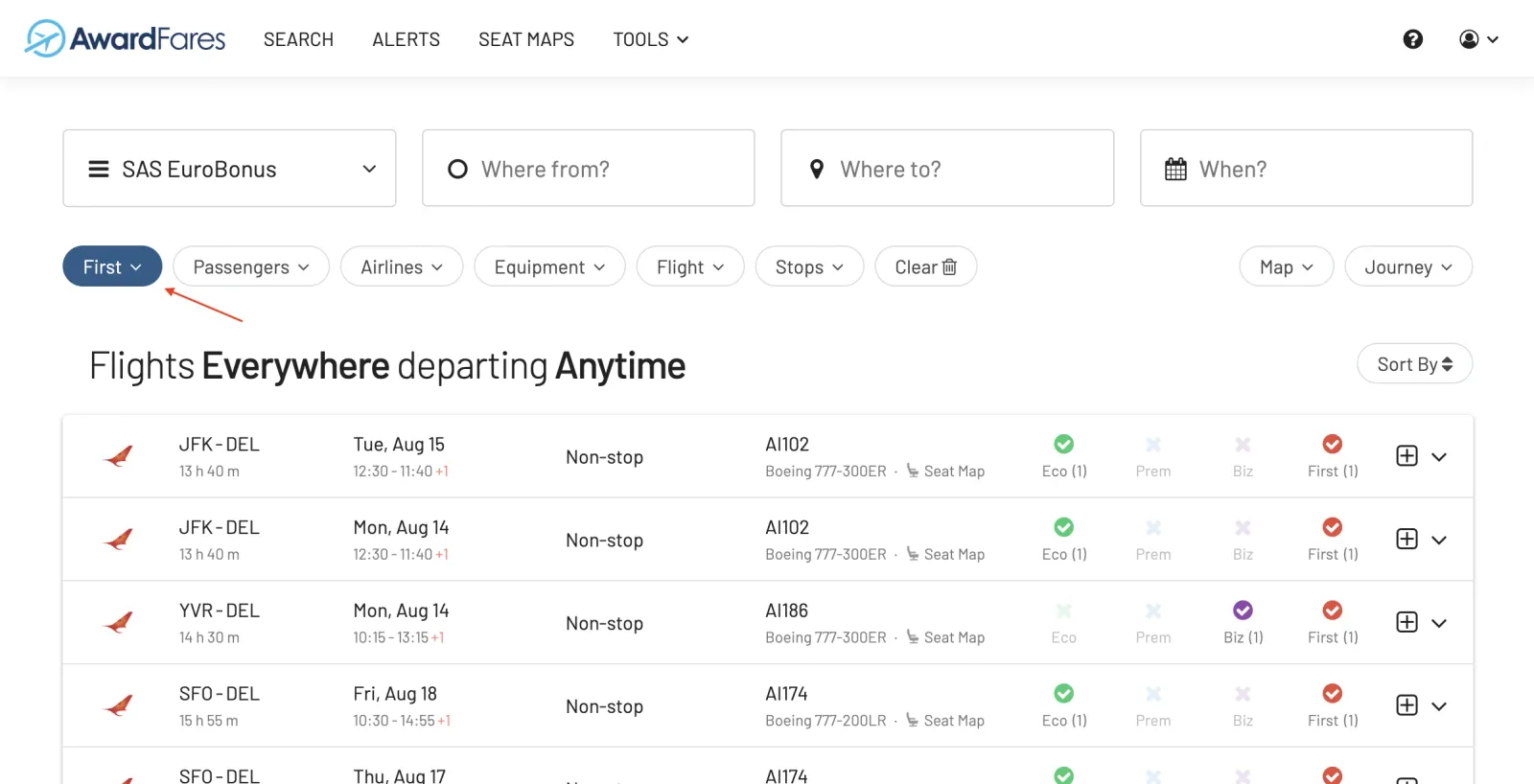Select the '10:15 - 13:15' time text
The image size is (1534, 784).
[x=390, y=638]
